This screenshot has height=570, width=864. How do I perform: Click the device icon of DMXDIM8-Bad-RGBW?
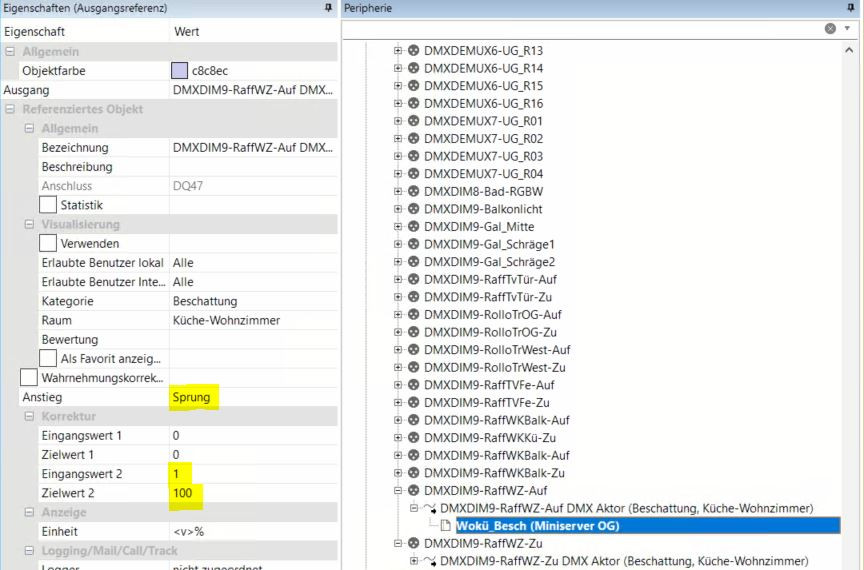coord(413,191)
